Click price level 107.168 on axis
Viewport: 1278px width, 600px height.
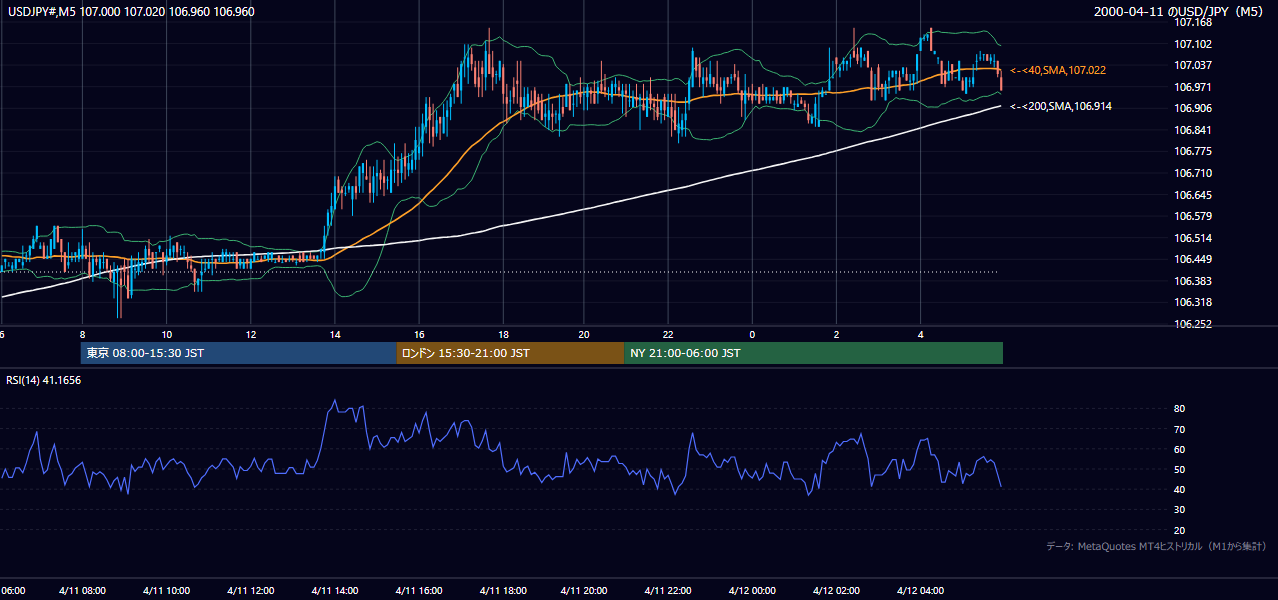tap(1193, 22)
